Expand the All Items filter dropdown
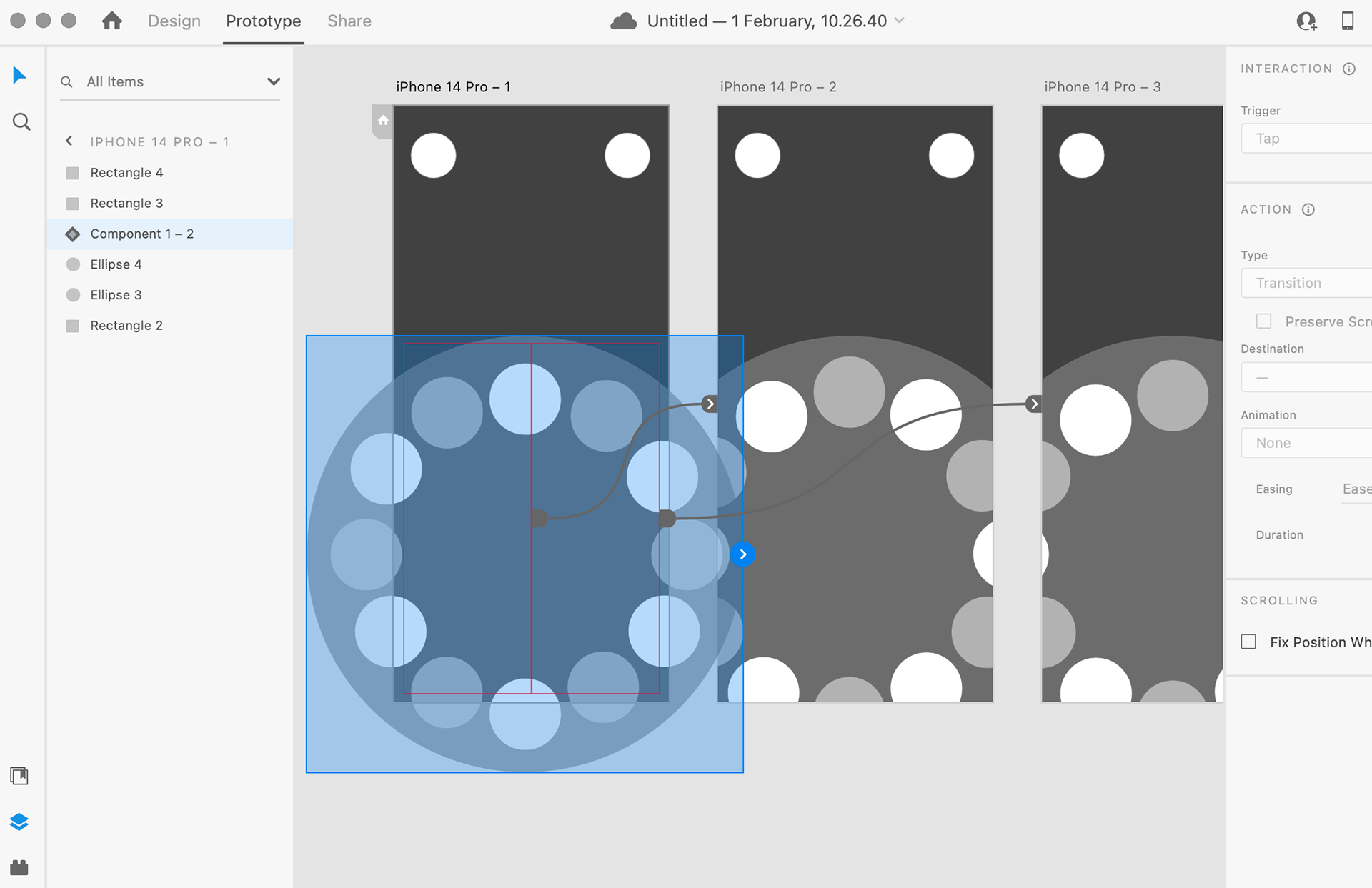This screenshot has width=1372, height=888. [273, 81]
